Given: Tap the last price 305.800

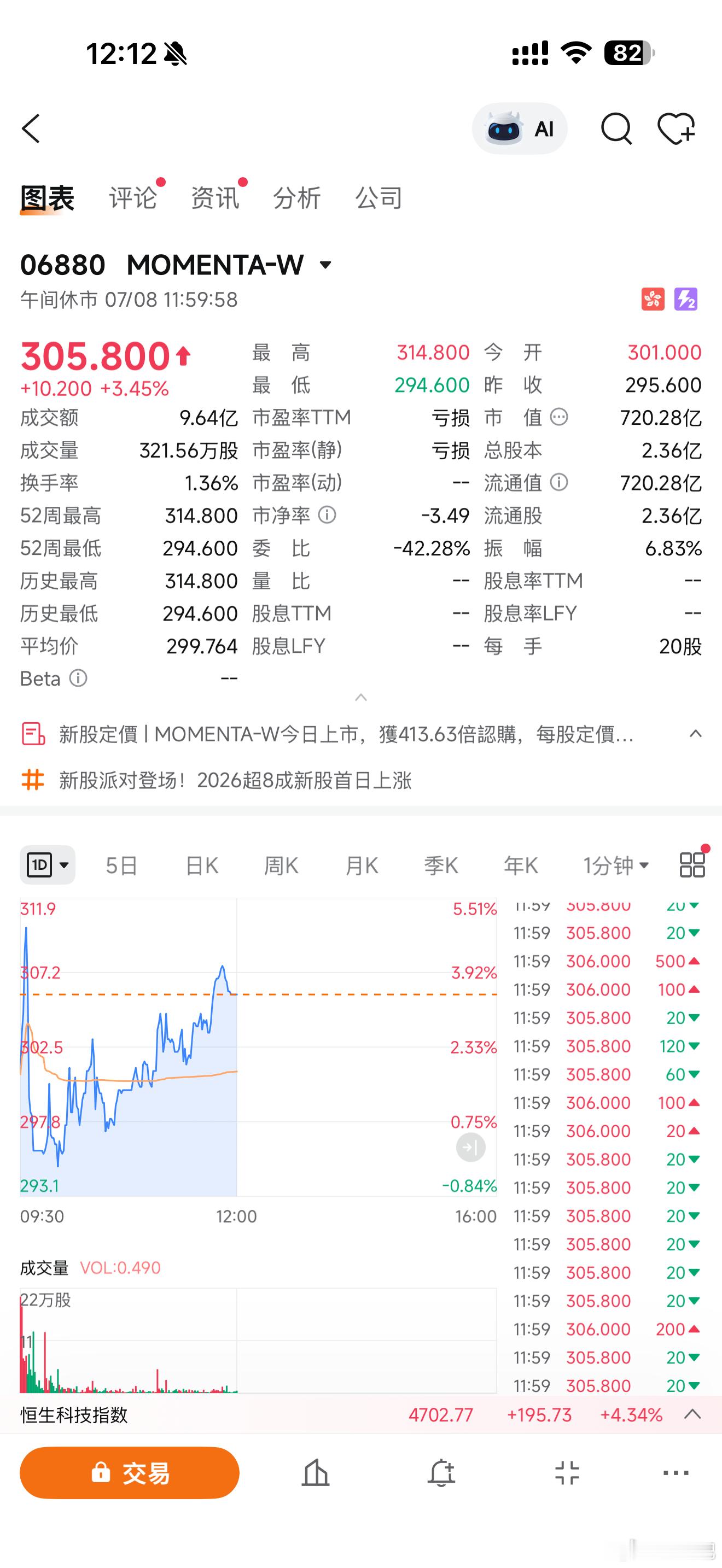Looking at the screenshot, I should (95, 355).
